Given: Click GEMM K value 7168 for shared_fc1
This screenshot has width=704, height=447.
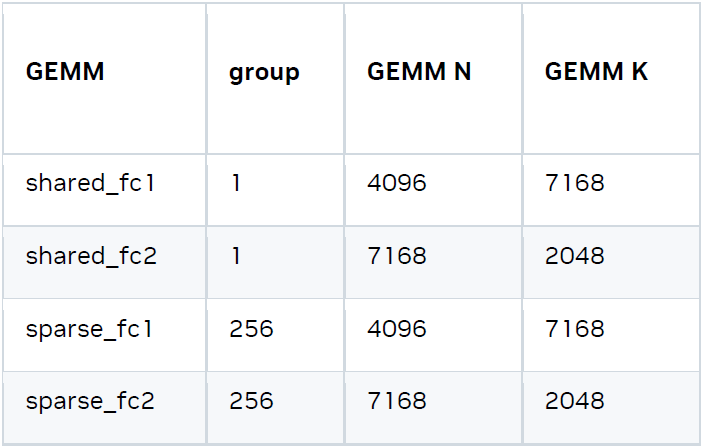Looking at the screenshot, I should click(x=575, y=183).
